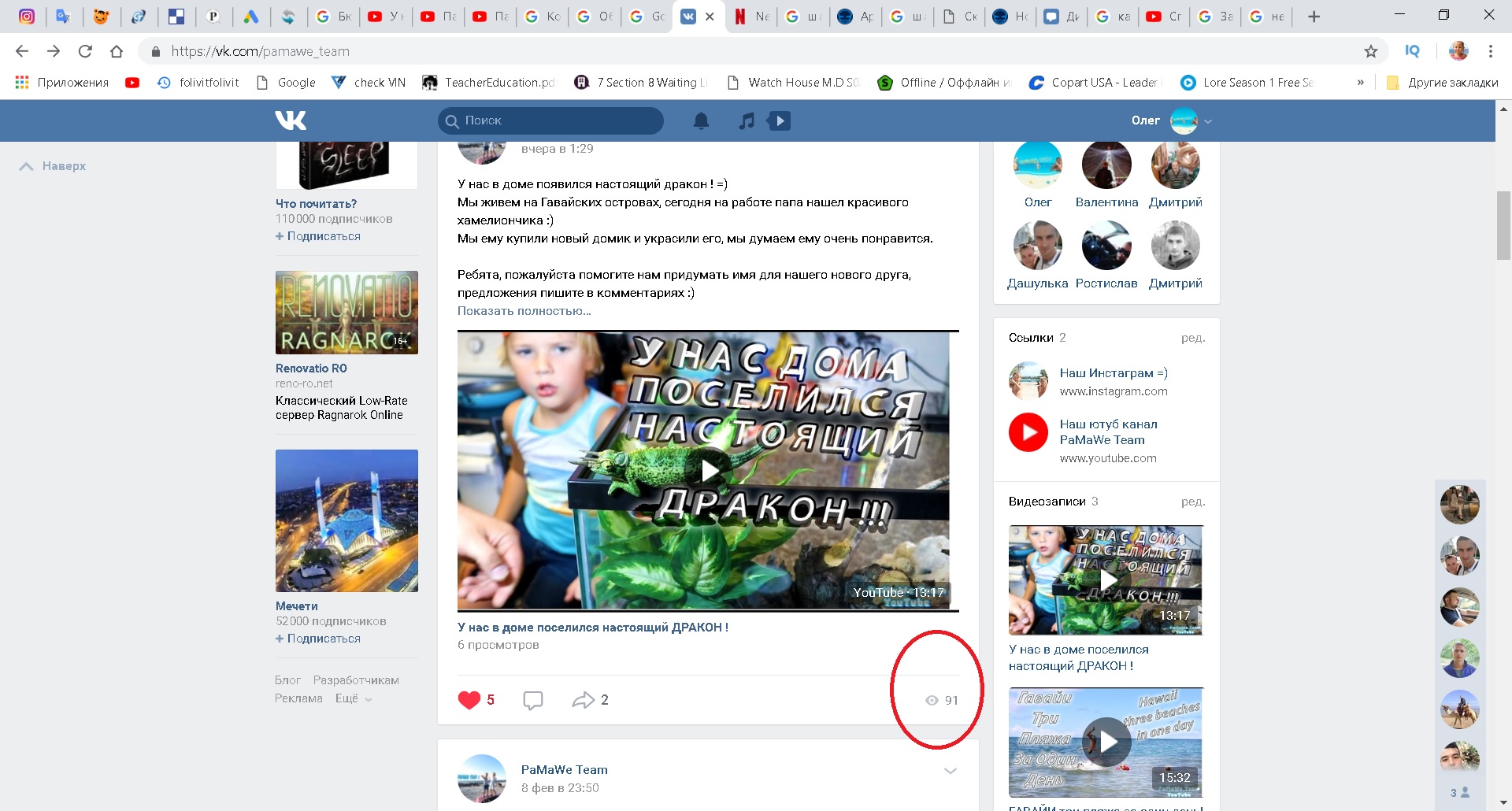The height and width of the screenshot is (811, 1512).
Task: Click Показать полностью link
Action: tap(524, 311)
